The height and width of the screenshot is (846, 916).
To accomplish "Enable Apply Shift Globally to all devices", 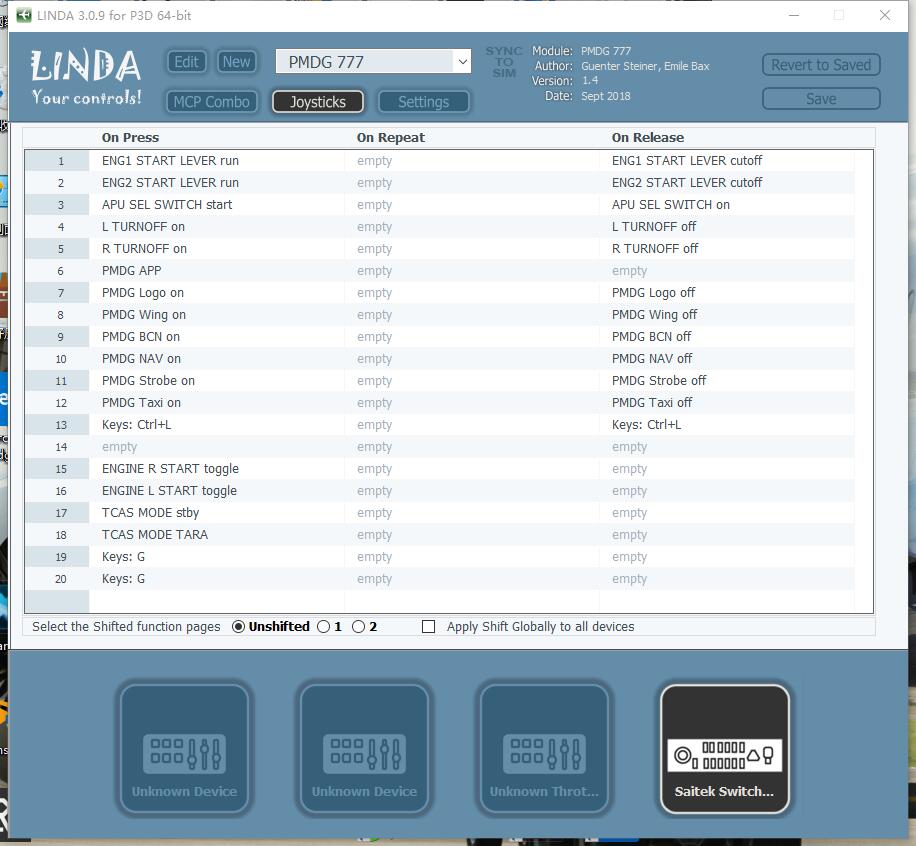I will [429, 627].
